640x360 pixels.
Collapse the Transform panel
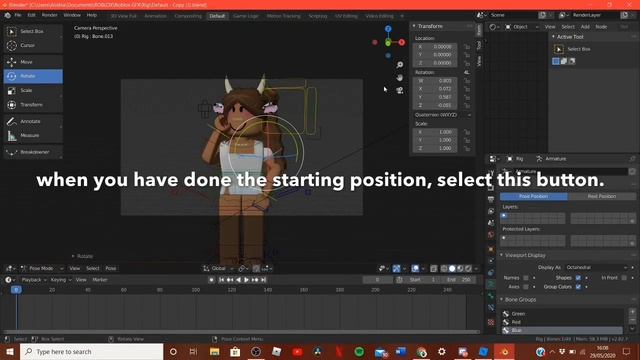click(x=414, y=26)
